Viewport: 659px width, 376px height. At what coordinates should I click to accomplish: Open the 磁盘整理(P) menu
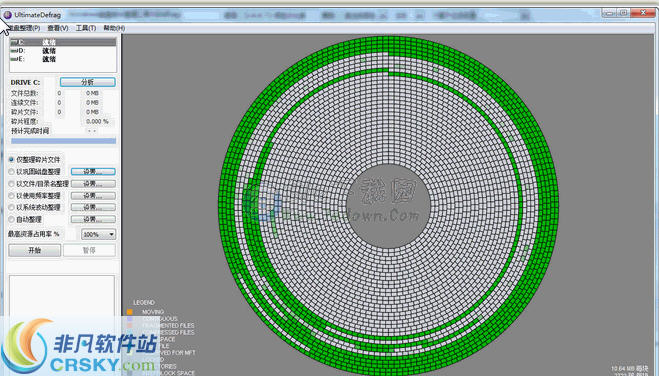click(24, 28)
